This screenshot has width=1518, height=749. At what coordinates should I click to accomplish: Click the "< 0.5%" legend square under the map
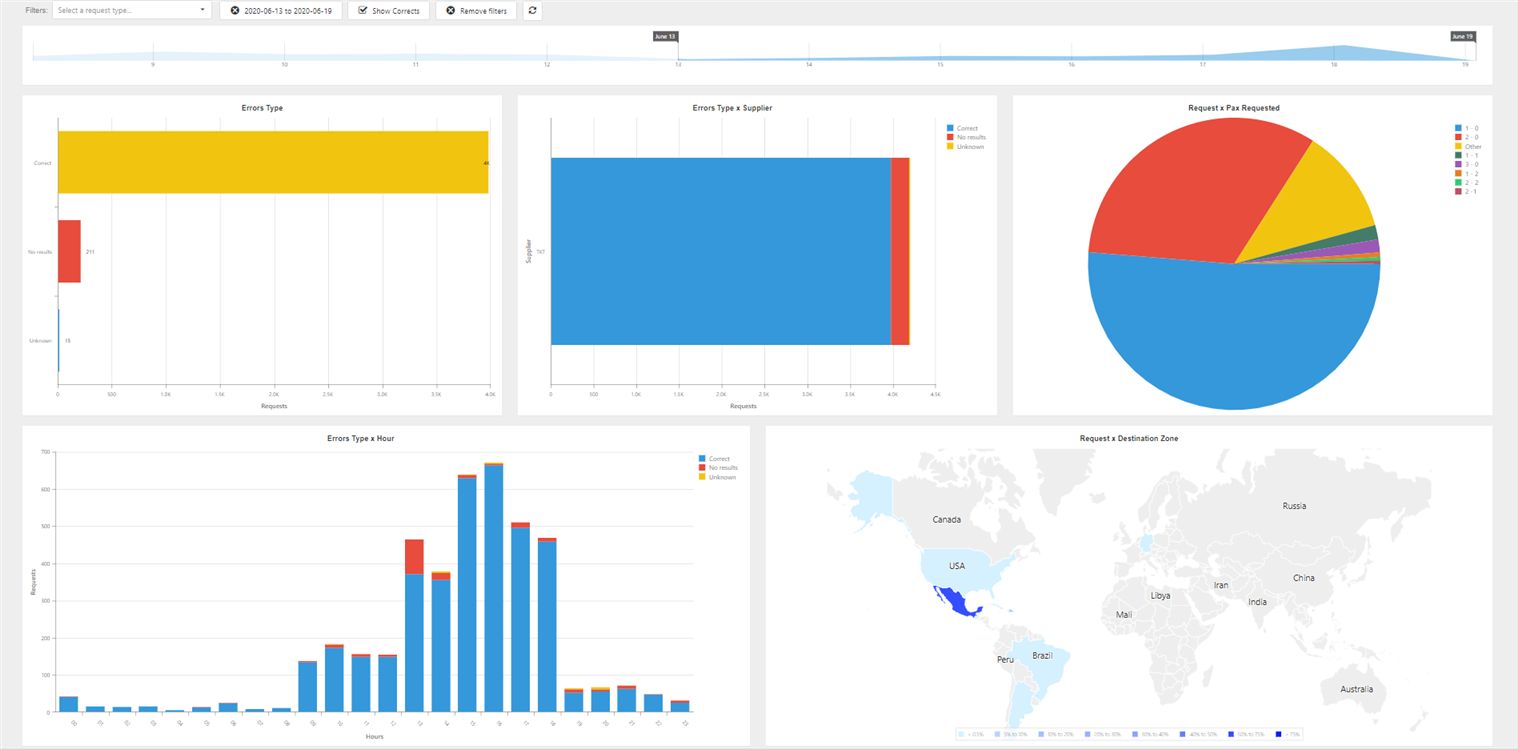(x=961, y=733)
